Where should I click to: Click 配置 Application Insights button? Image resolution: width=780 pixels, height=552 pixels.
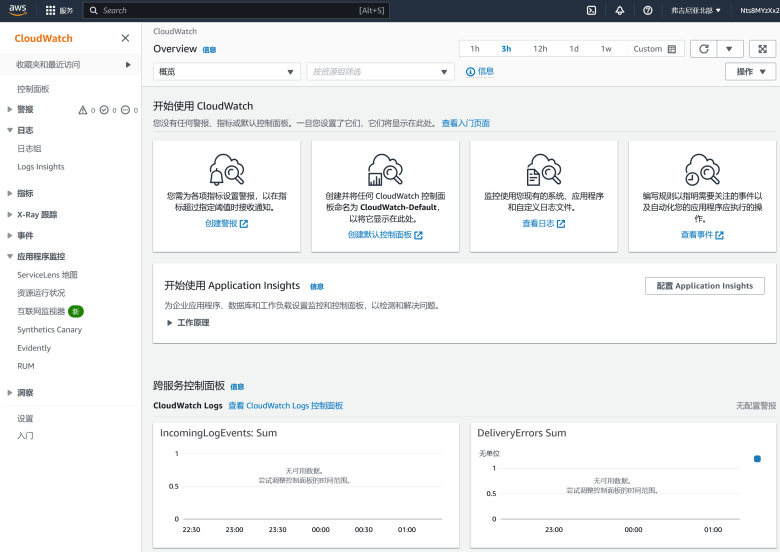(x=704, y=286)
